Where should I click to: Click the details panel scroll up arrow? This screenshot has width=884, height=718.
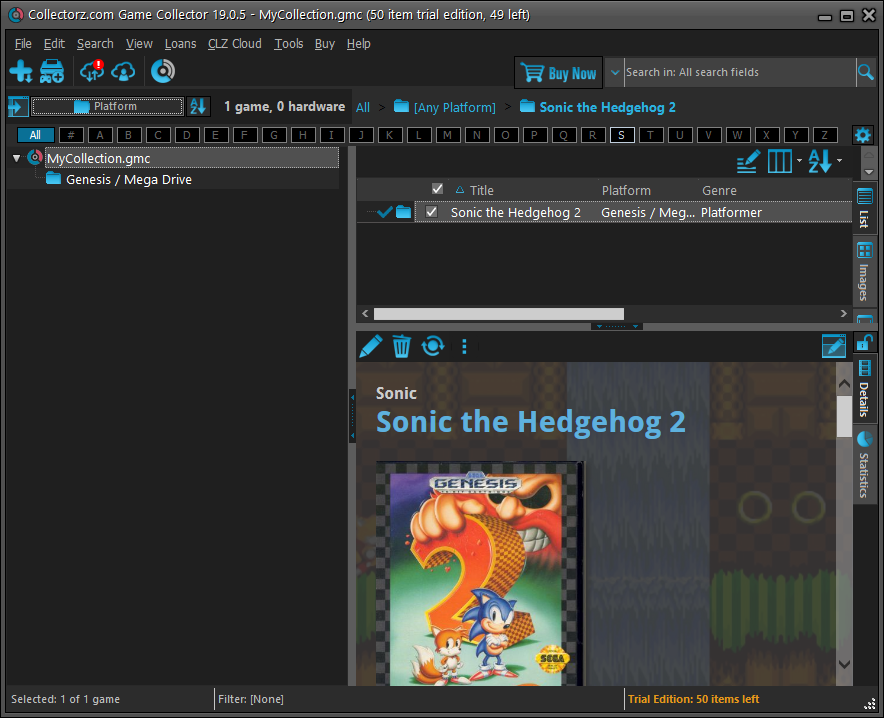point(844,384)
